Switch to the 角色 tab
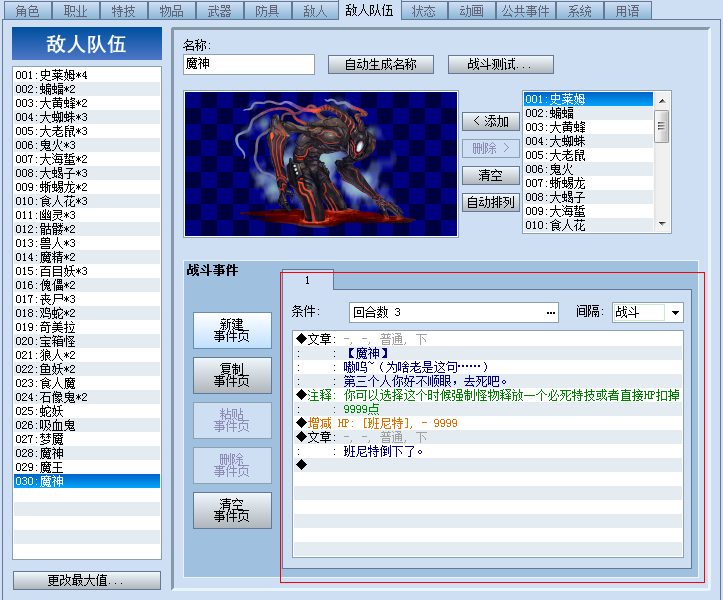The image size is (723, 600). point(27,10)
